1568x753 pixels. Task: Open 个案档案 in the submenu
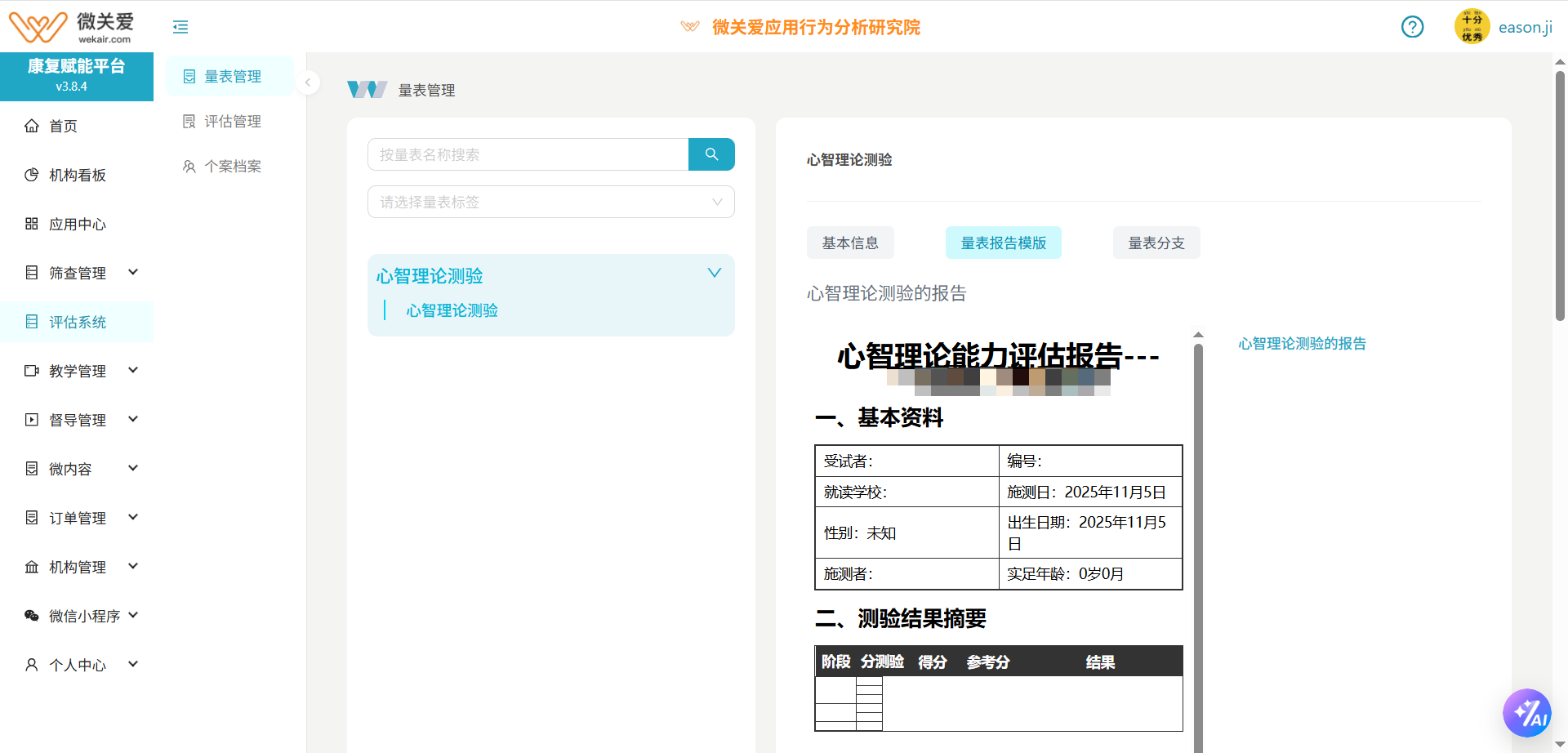(232, 167)
